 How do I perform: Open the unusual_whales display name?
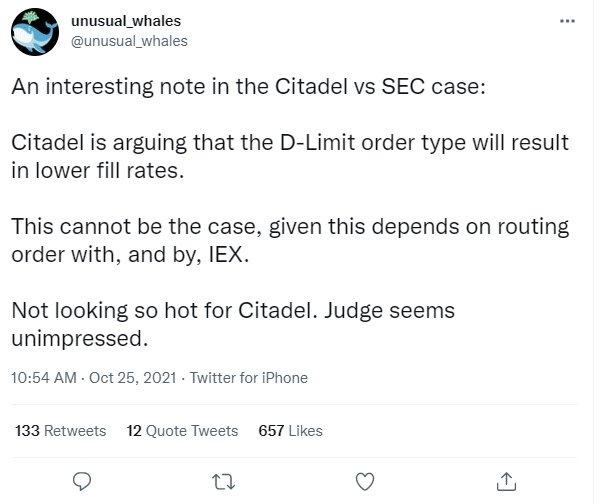coord(126,21)
